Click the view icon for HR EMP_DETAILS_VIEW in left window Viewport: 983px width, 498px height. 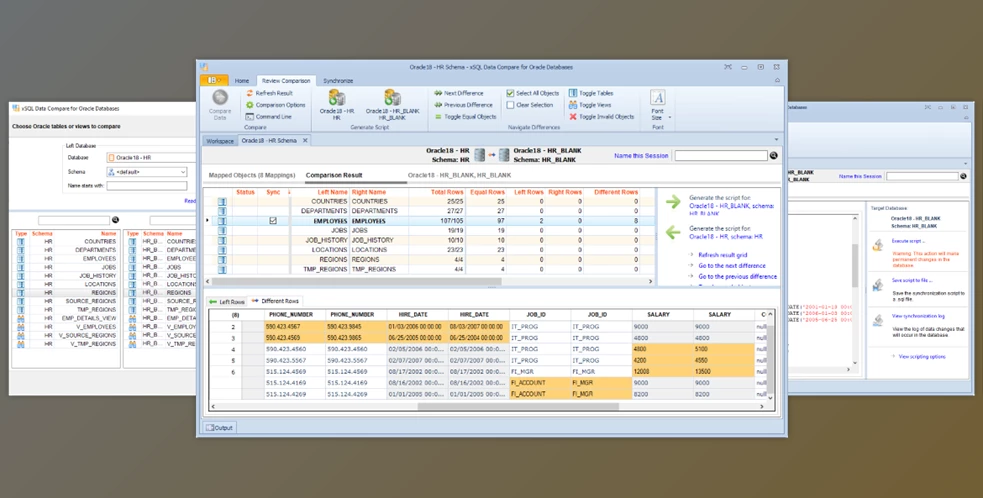[x=21, y=318]
